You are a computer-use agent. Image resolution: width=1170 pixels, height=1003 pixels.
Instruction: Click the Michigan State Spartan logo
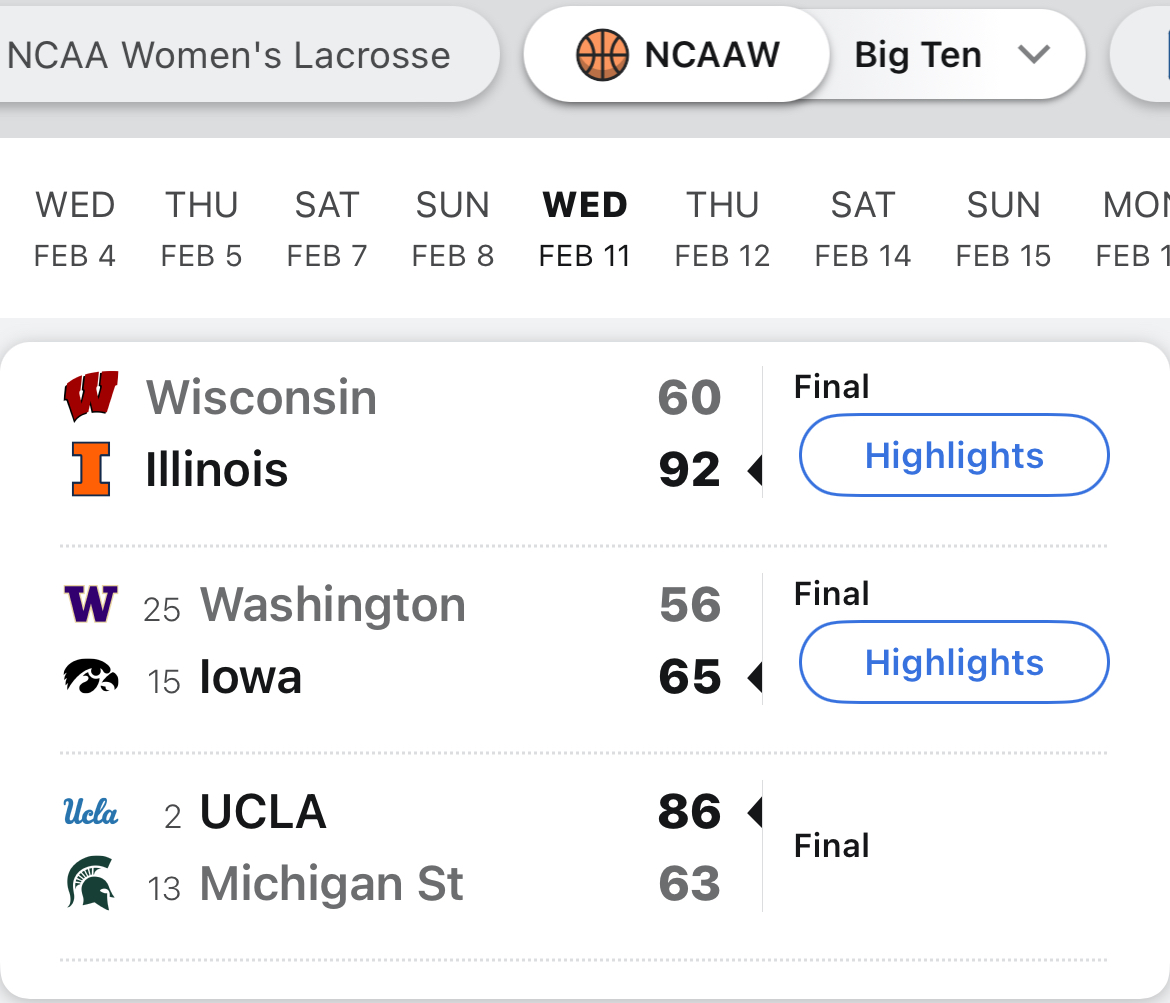coord(91,884)
